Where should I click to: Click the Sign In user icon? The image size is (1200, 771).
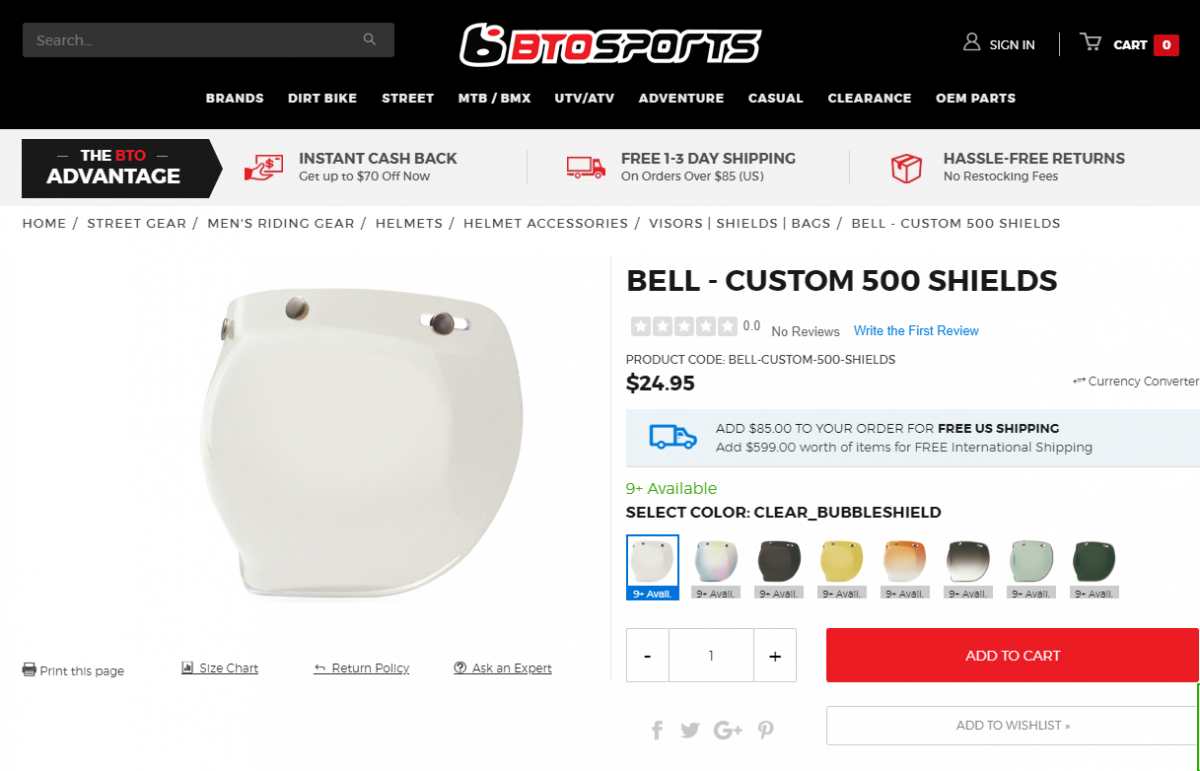[971, 42]
